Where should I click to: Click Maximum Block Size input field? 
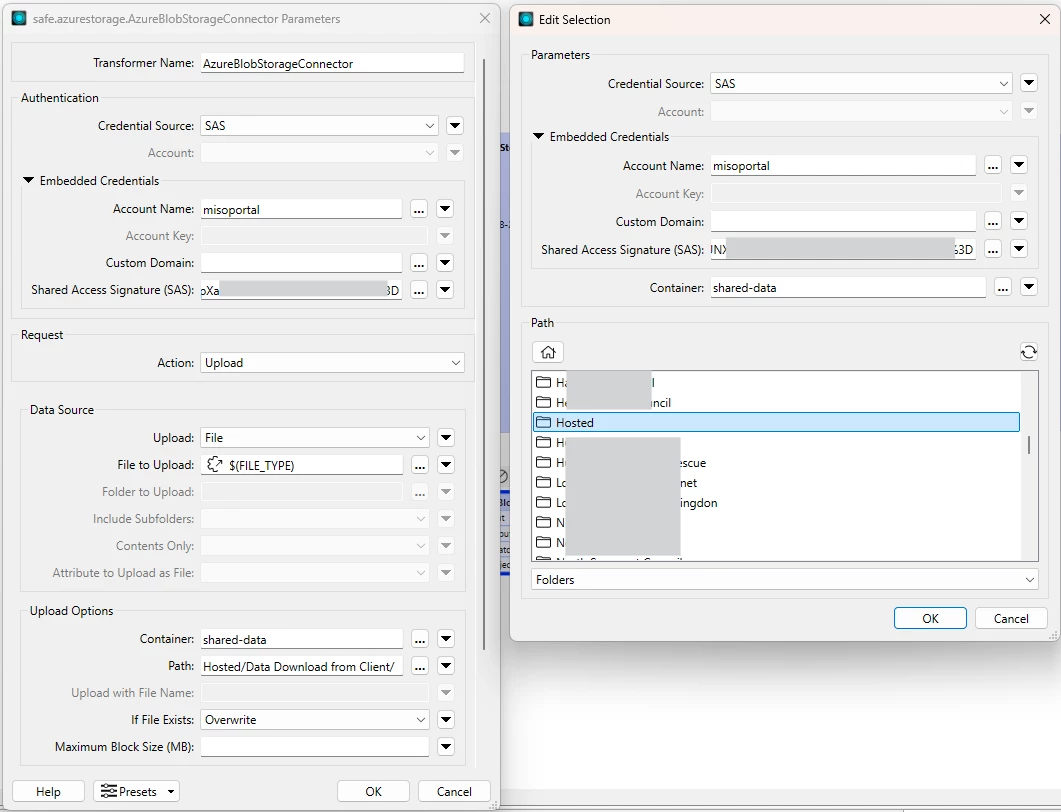(x=315, y=747)
